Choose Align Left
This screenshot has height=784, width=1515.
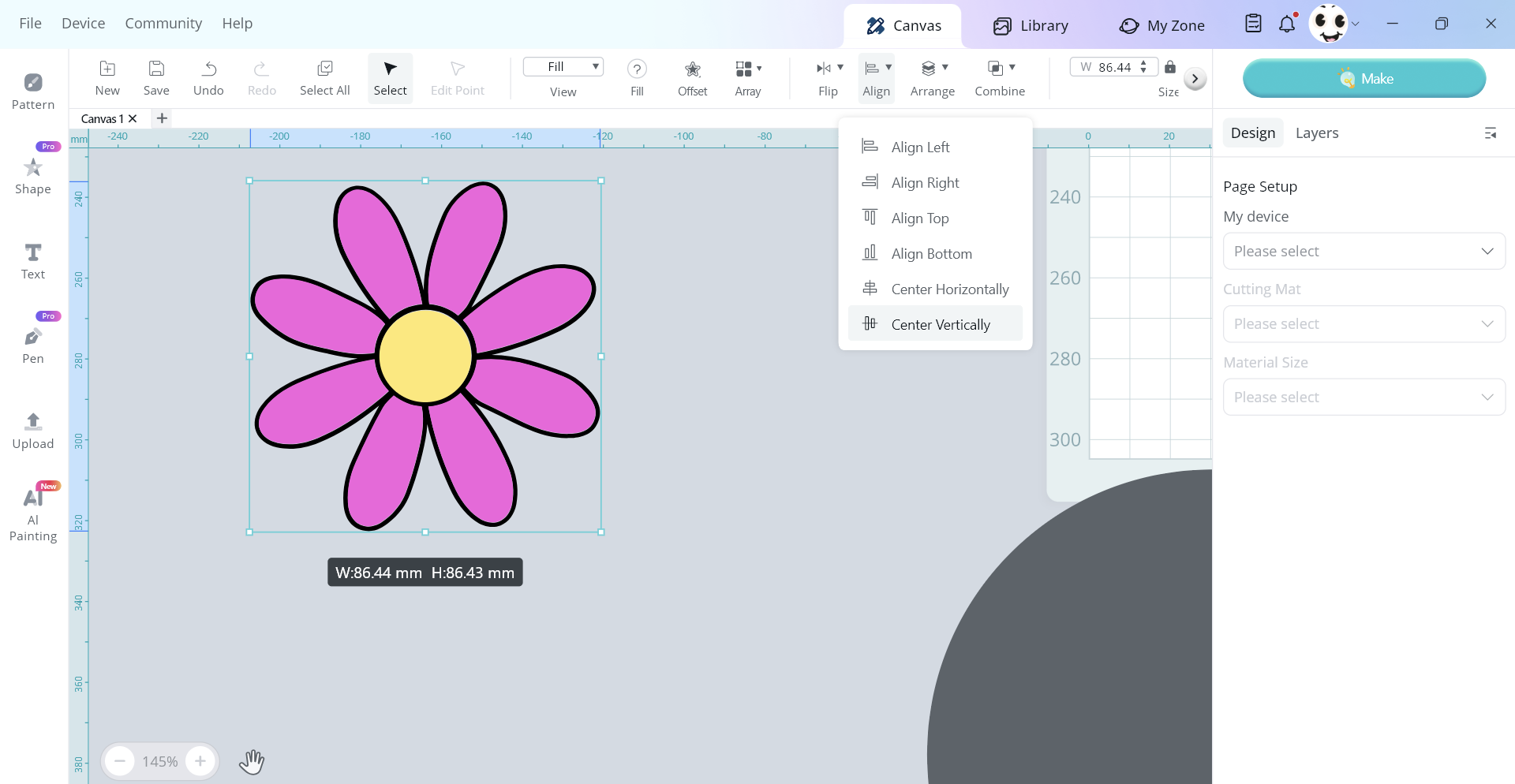pyautogui.click(x=935, y=147)
